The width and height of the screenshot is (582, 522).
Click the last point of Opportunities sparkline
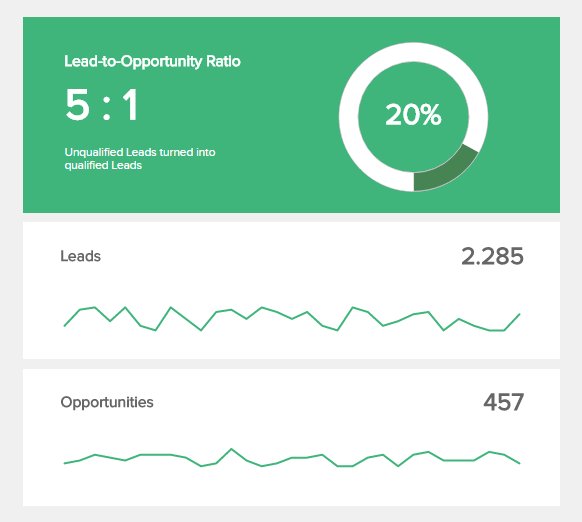[x=520, y=463]
